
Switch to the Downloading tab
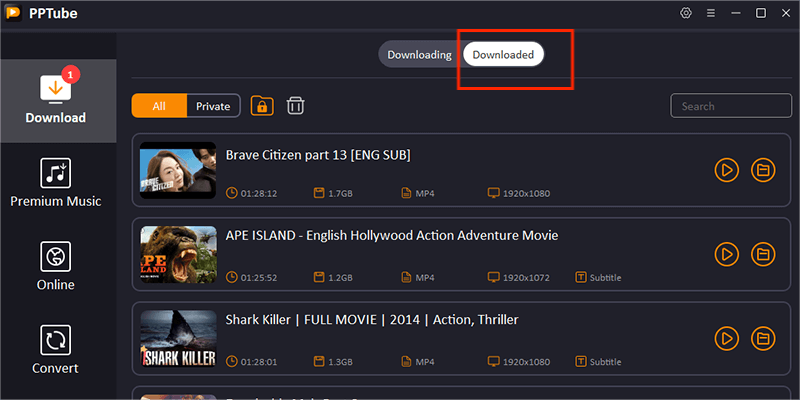click(x=420, y=55)
